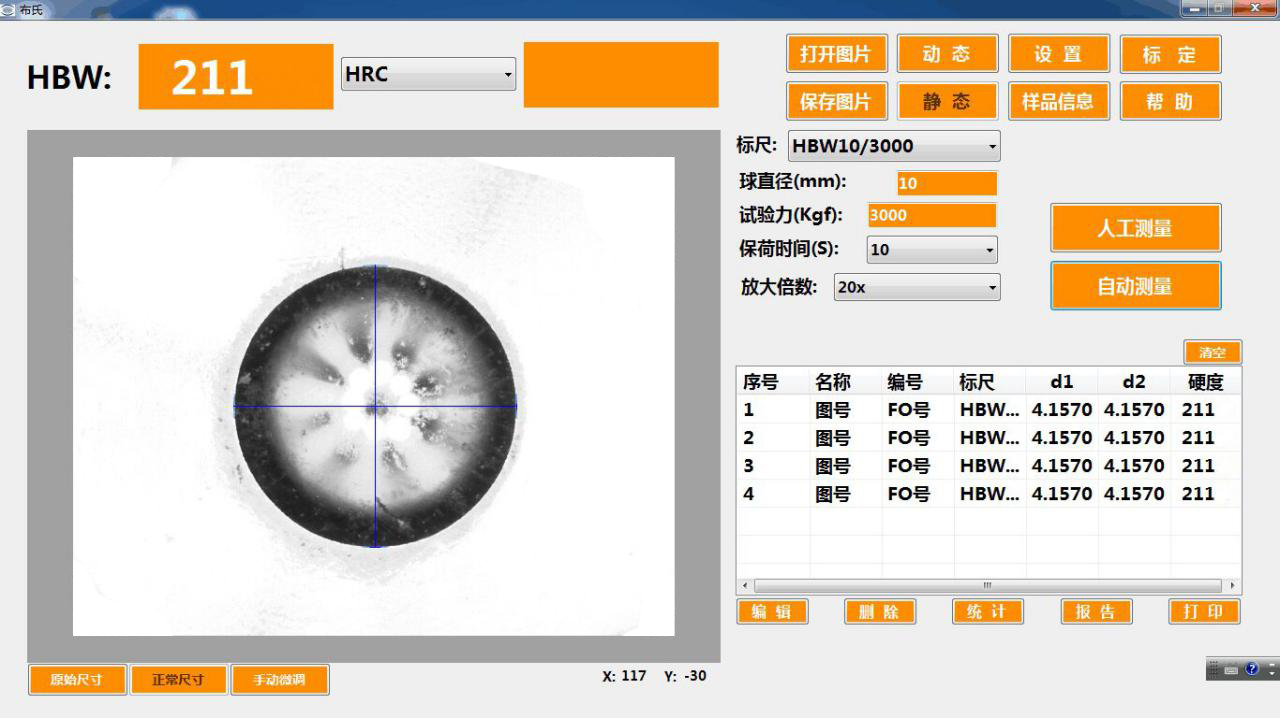1280x718 pixels.
Task: Switch to 动态 (live) mode
Action: (947, 55)
